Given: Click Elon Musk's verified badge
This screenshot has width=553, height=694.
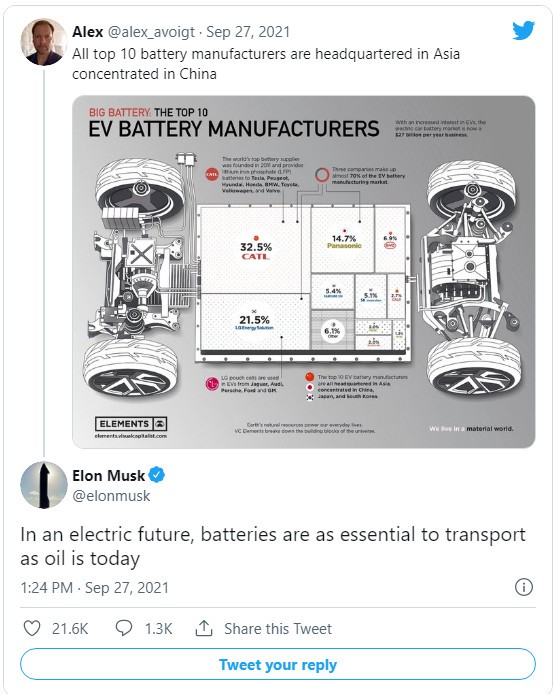Looking at the screenshot, I should point(156,475).
